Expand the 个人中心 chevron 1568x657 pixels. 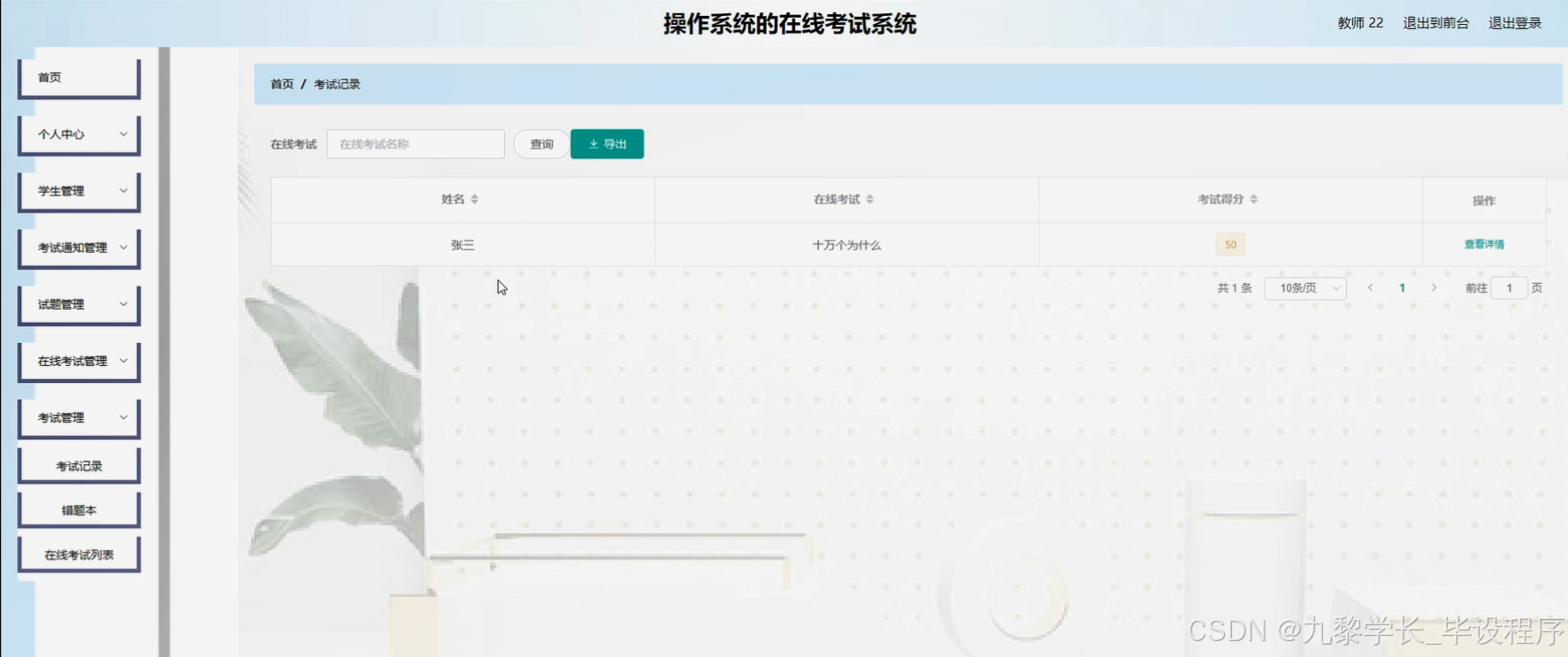[124, 134]
